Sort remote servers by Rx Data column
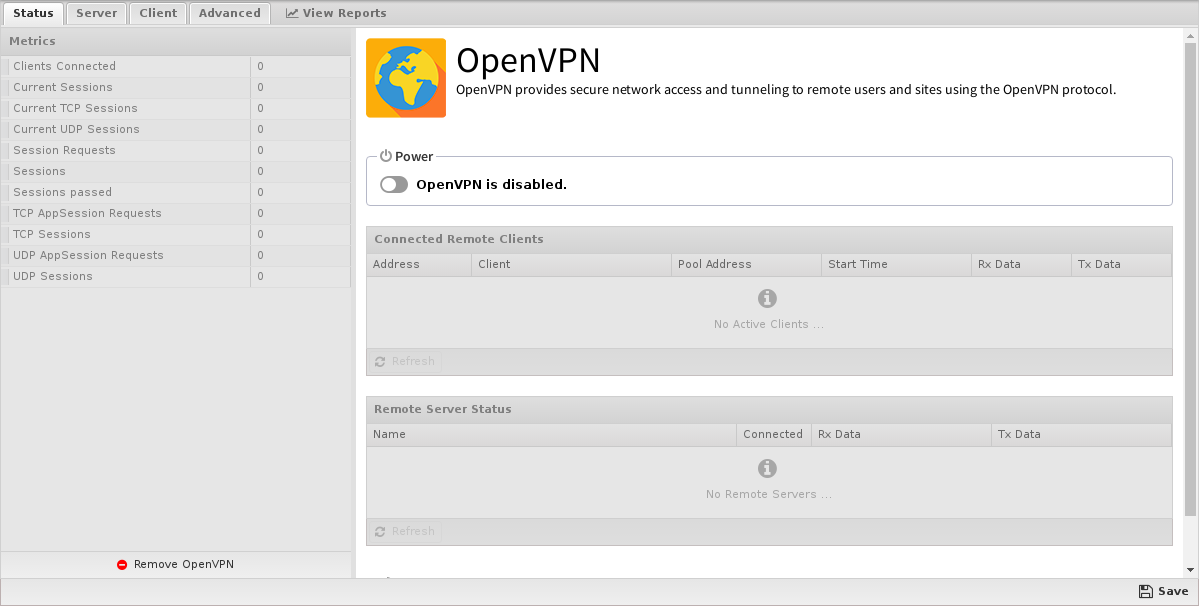Viewport: 1199px width, 606px height. (902, 435)
